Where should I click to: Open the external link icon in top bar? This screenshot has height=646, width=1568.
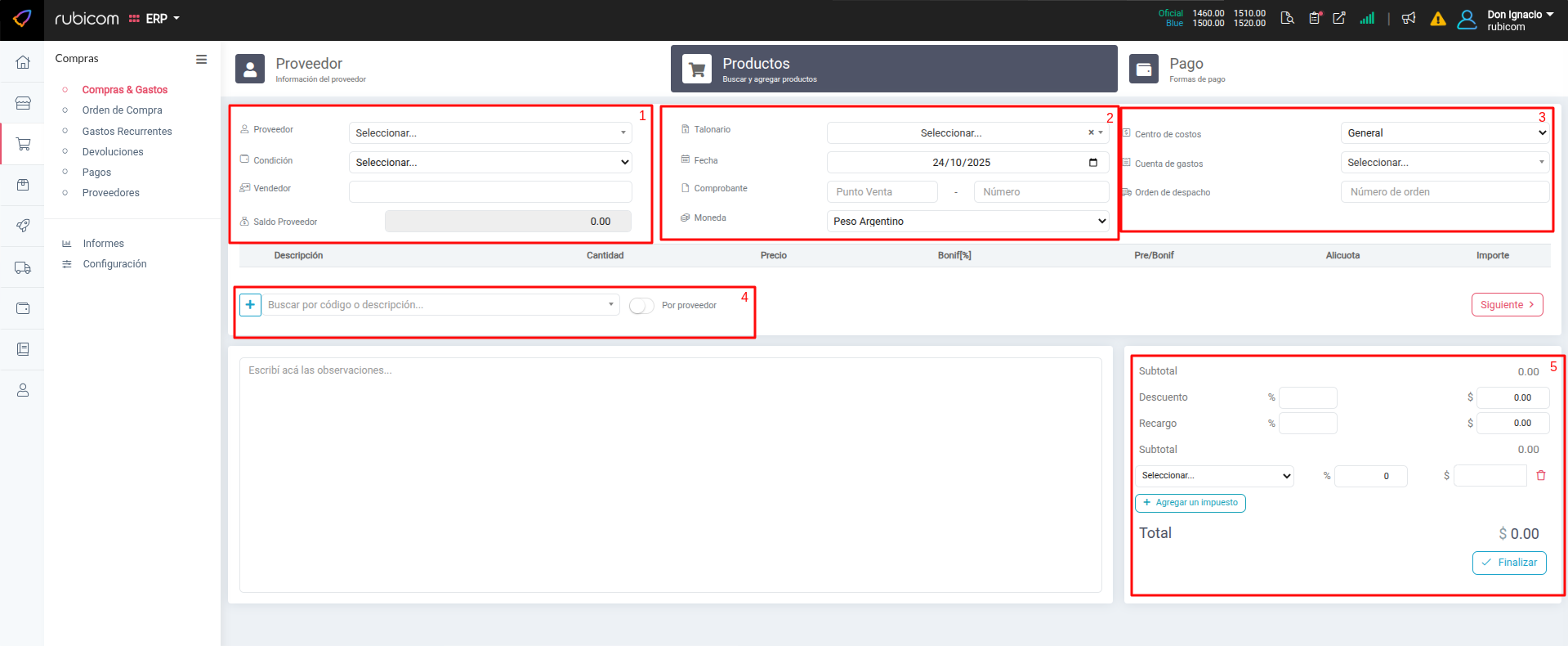1339,19
